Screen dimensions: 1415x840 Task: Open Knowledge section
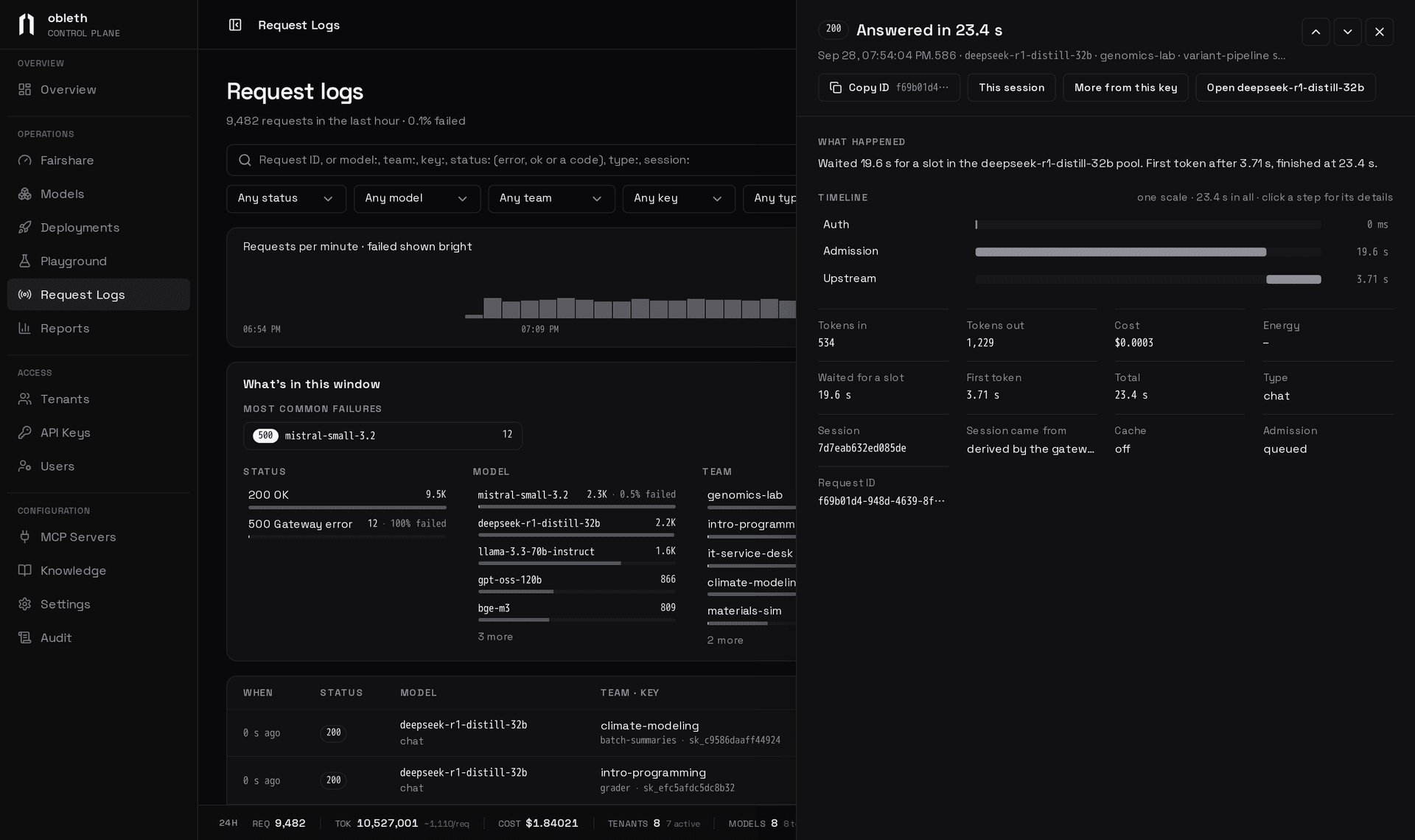pos(99,570)
